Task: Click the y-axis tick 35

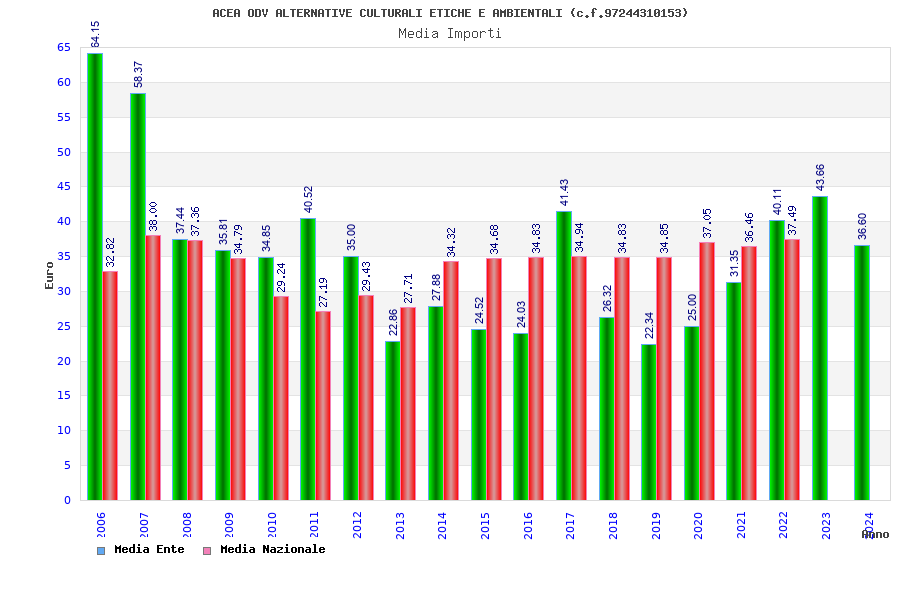Action: (64, 257)
